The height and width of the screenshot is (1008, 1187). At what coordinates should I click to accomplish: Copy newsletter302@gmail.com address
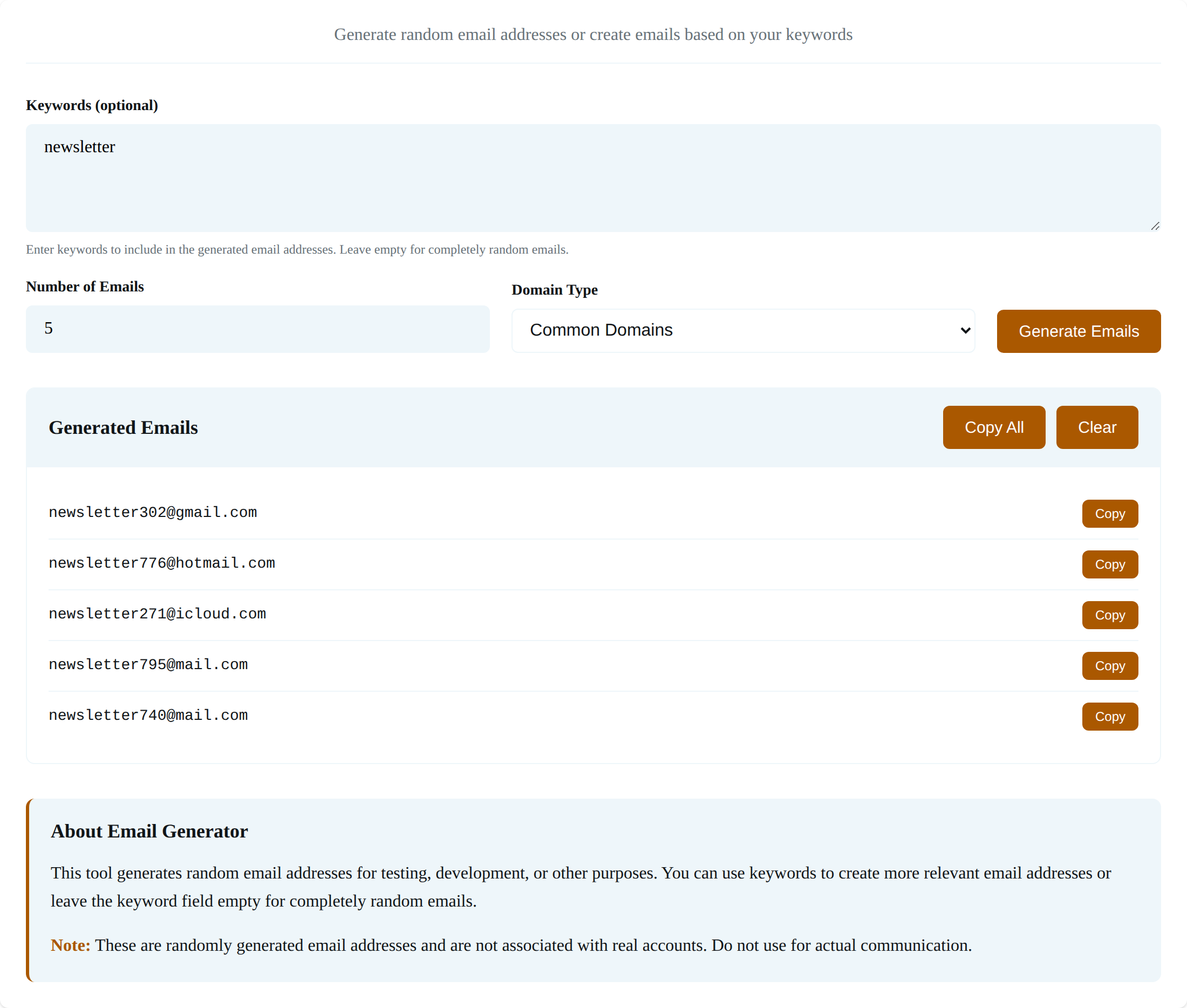1110,513
